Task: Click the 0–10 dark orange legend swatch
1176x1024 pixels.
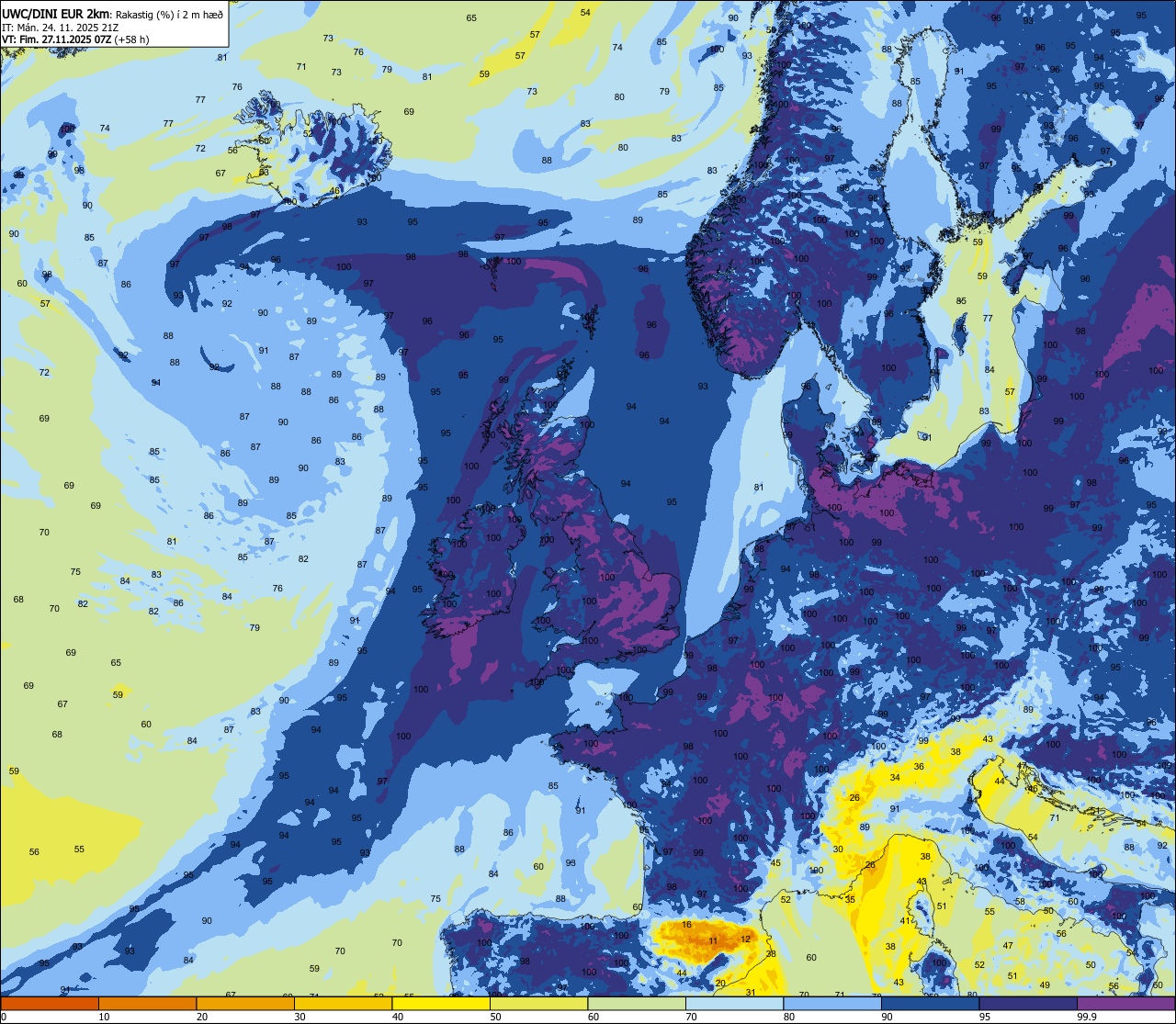Action: [x=50, y=1003]
